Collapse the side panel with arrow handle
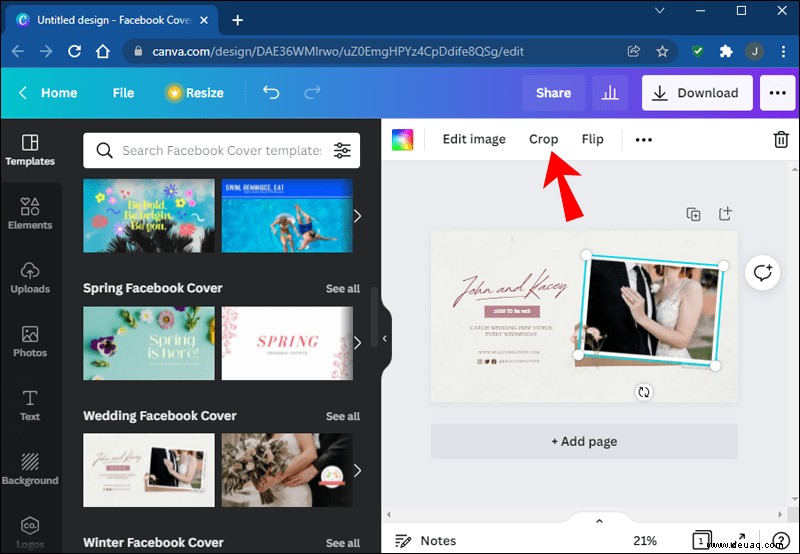This screenshot has width=800, height=554. click(x=385, y=338)
